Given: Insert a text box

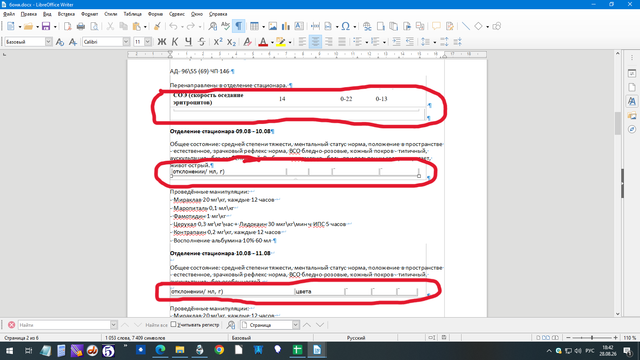Looking at the screenshot, I should pyautogui.click(x=299, y=27).
